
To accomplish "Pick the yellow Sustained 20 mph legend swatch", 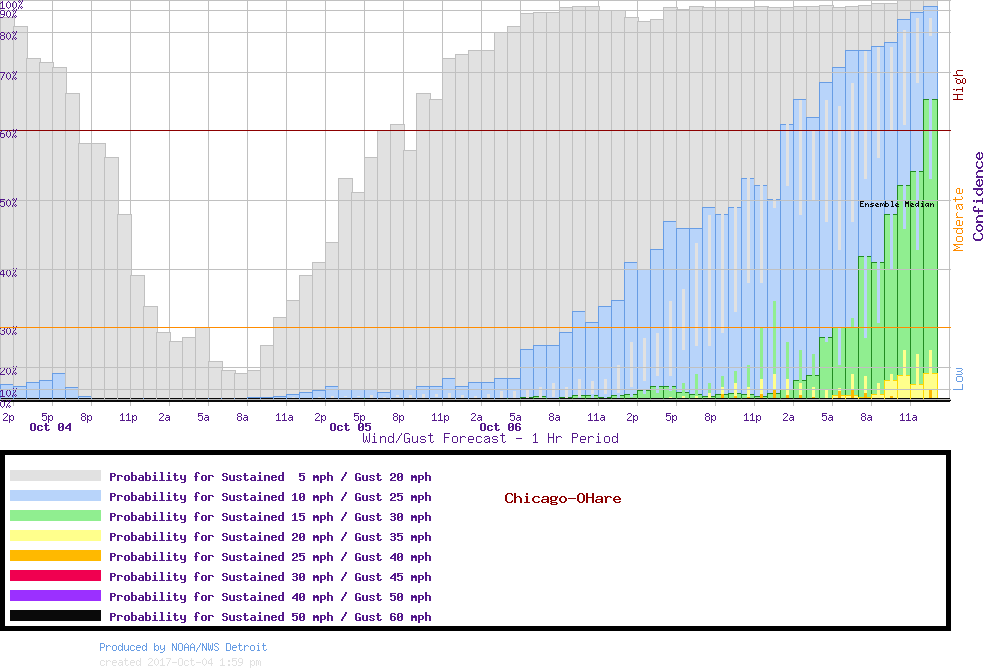I will [55, 537].
